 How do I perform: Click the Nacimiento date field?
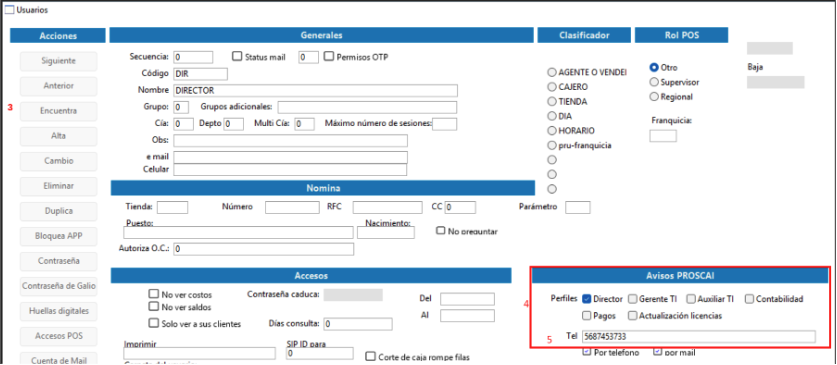386,232
